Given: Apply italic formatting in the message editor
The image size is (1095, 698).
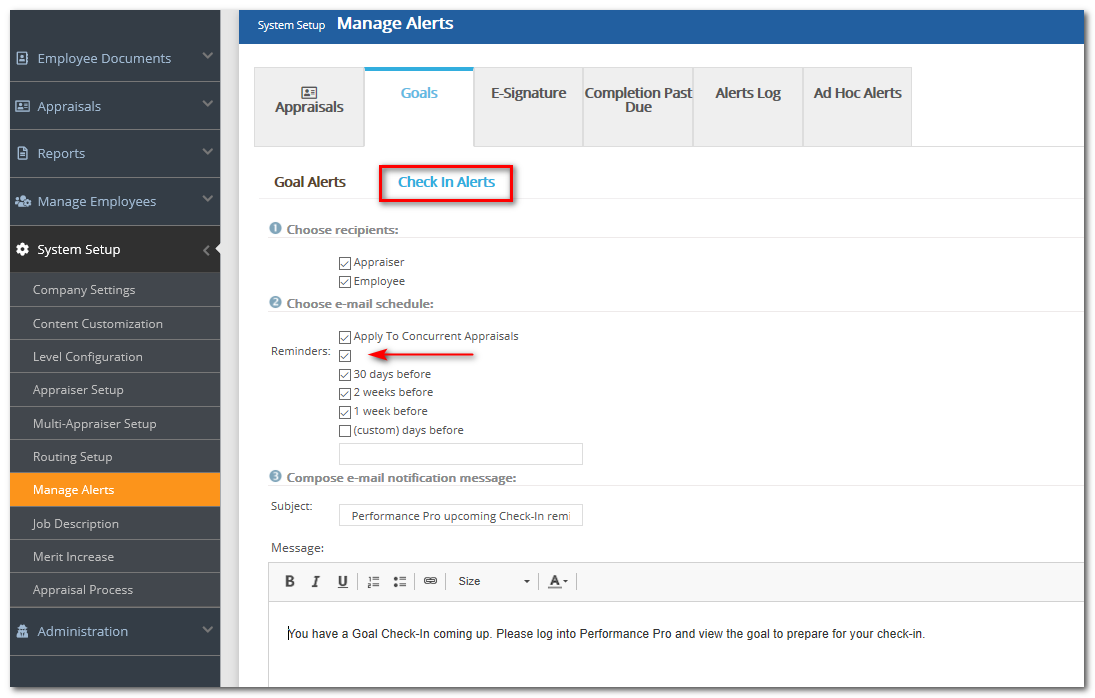Looking at the screenshot, I should tap(315, 581).
